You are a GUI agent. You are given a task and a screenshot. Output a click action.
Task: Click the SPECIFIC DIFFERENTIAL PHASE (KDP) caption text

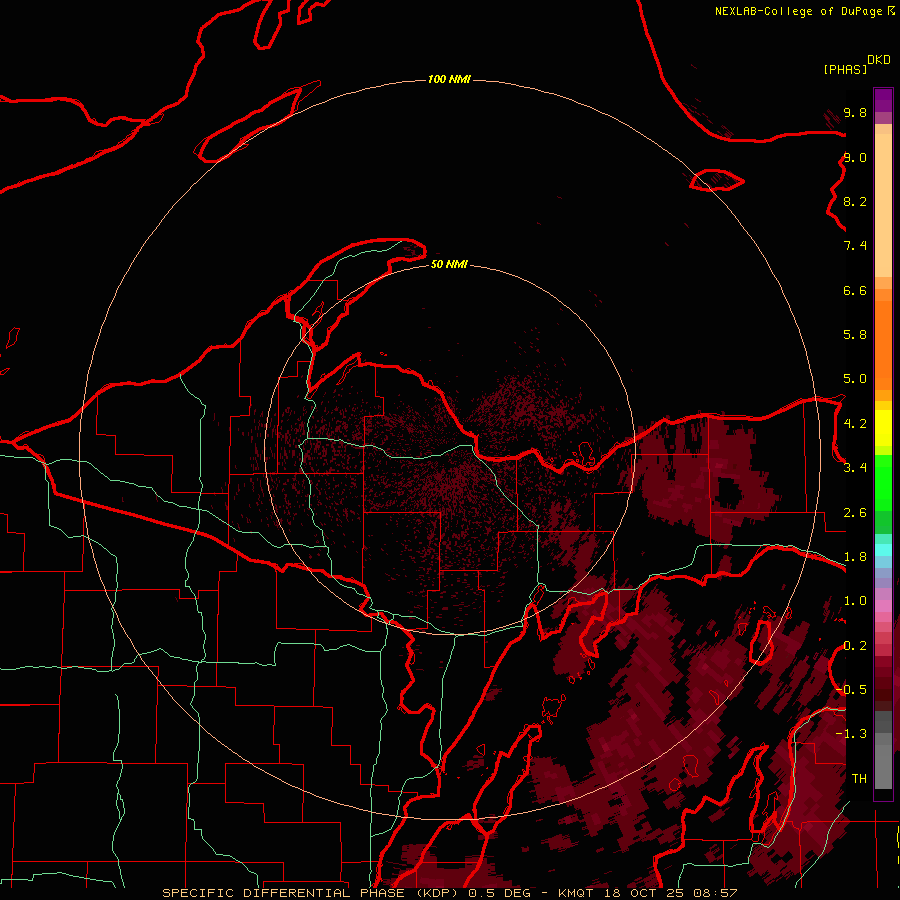pos(311,893)
